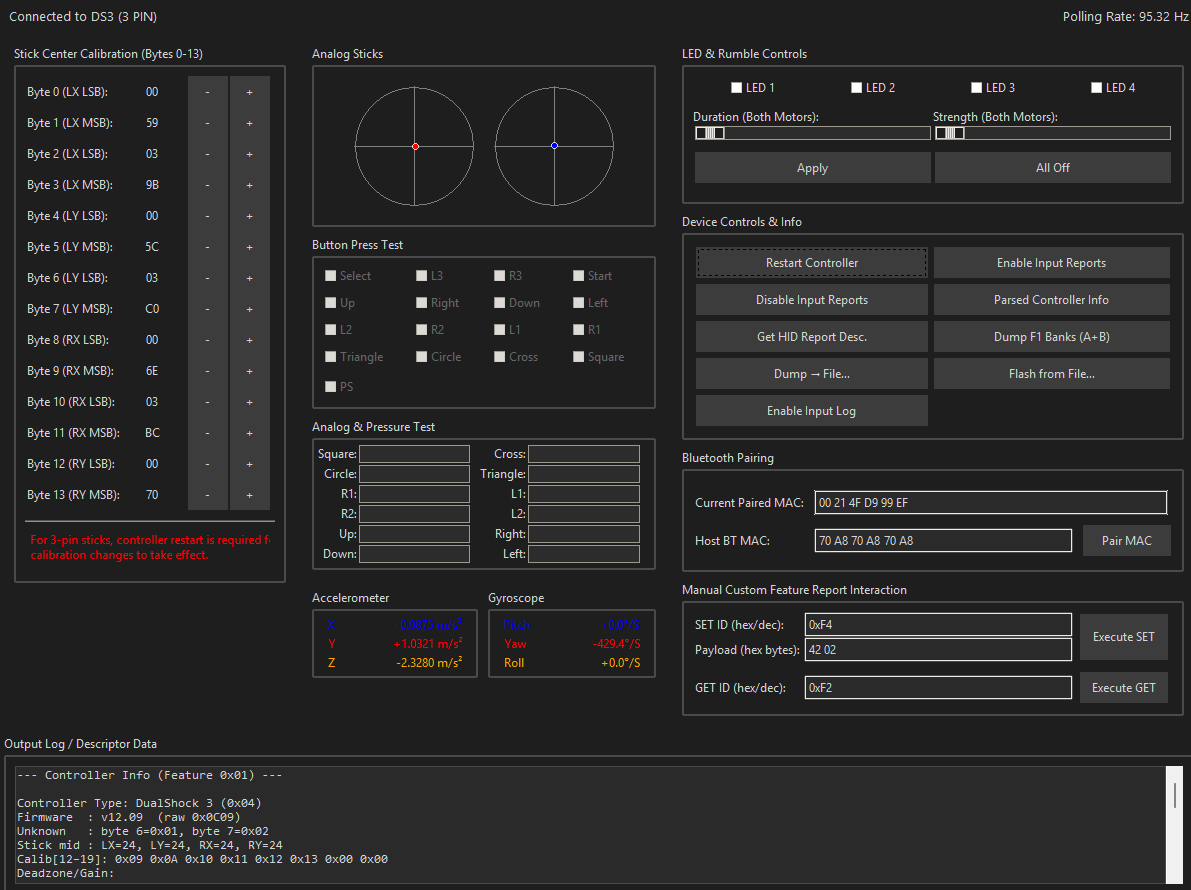Decrease Byte 12 (RY LSB) value
1191x890 pixels.
tap(207, 464)
